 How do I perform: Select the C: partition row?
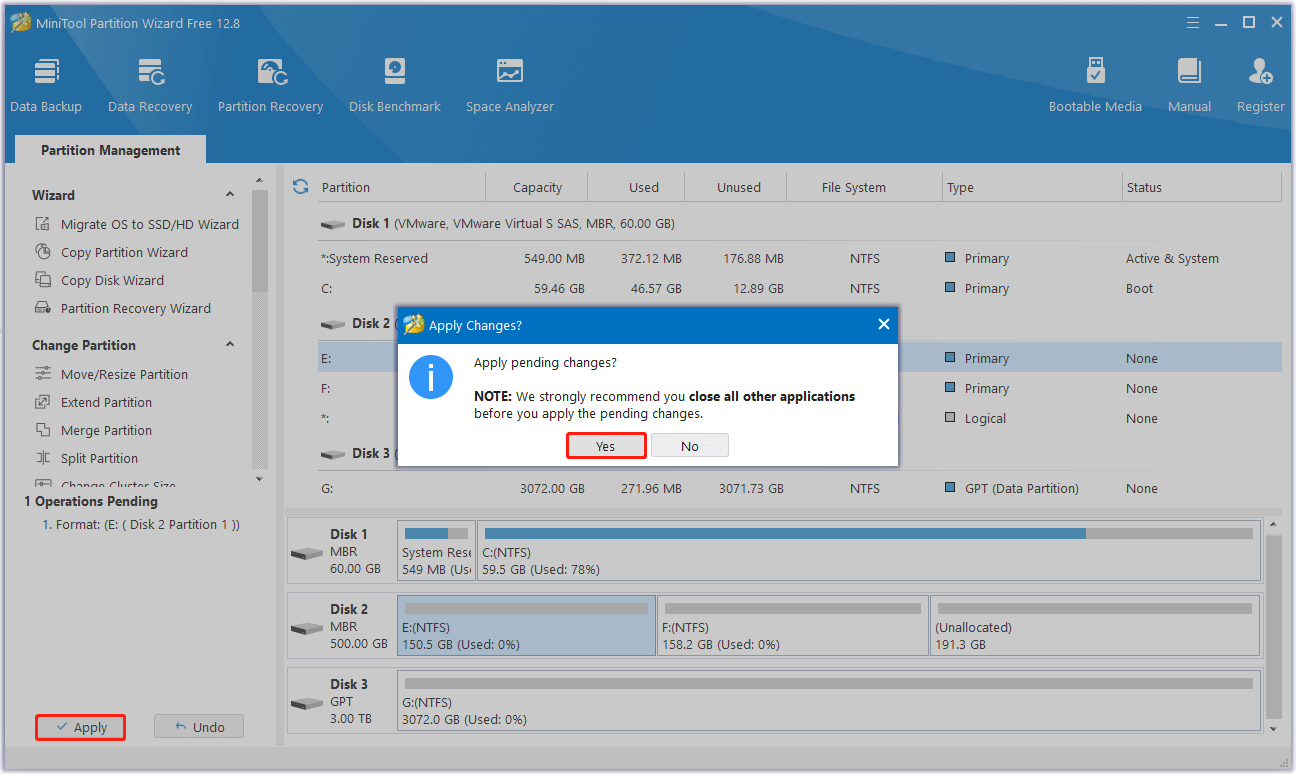[799, 288]
